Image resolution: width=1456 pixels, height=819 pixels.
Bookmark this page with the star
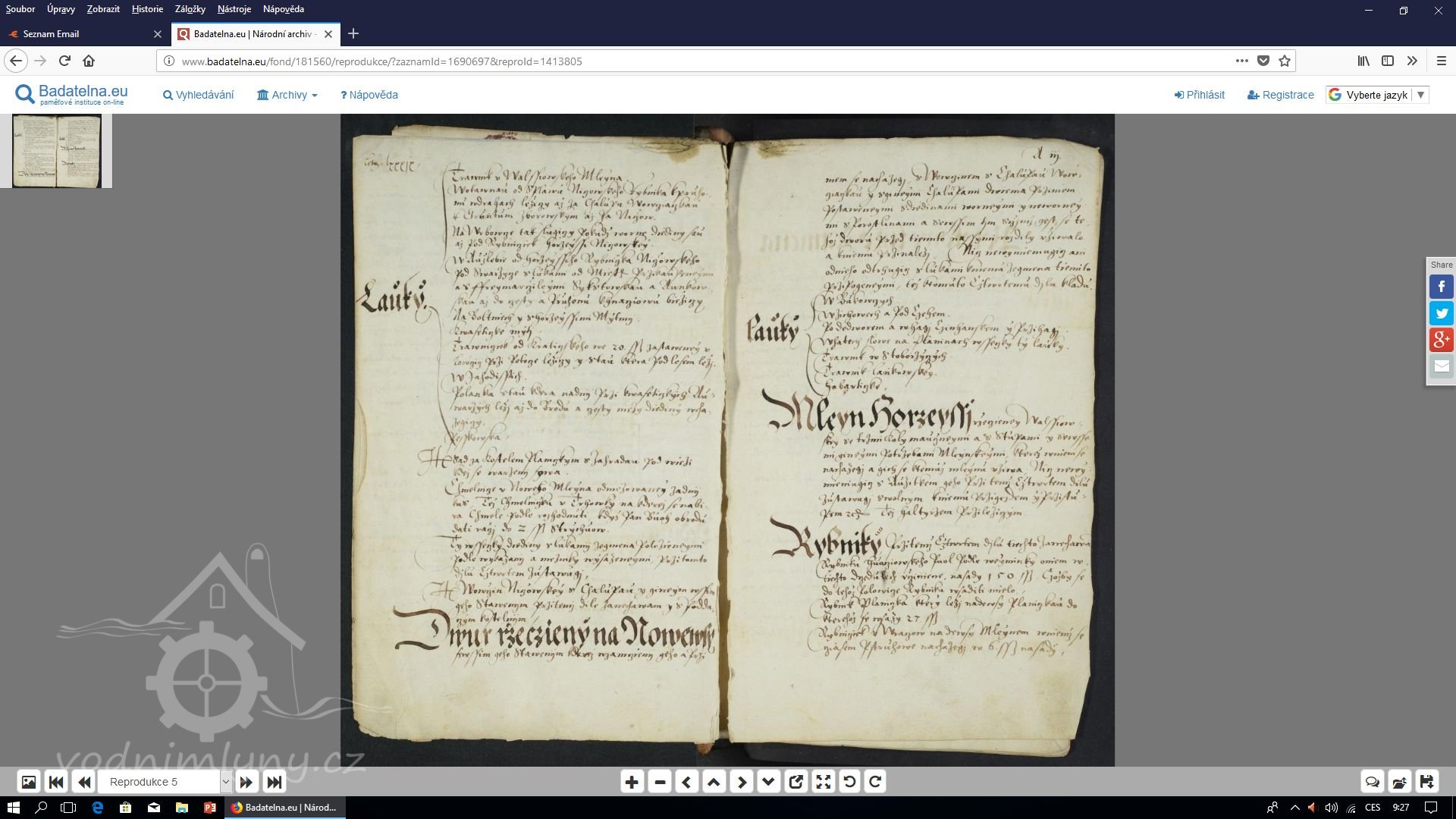pos(1284,61)
